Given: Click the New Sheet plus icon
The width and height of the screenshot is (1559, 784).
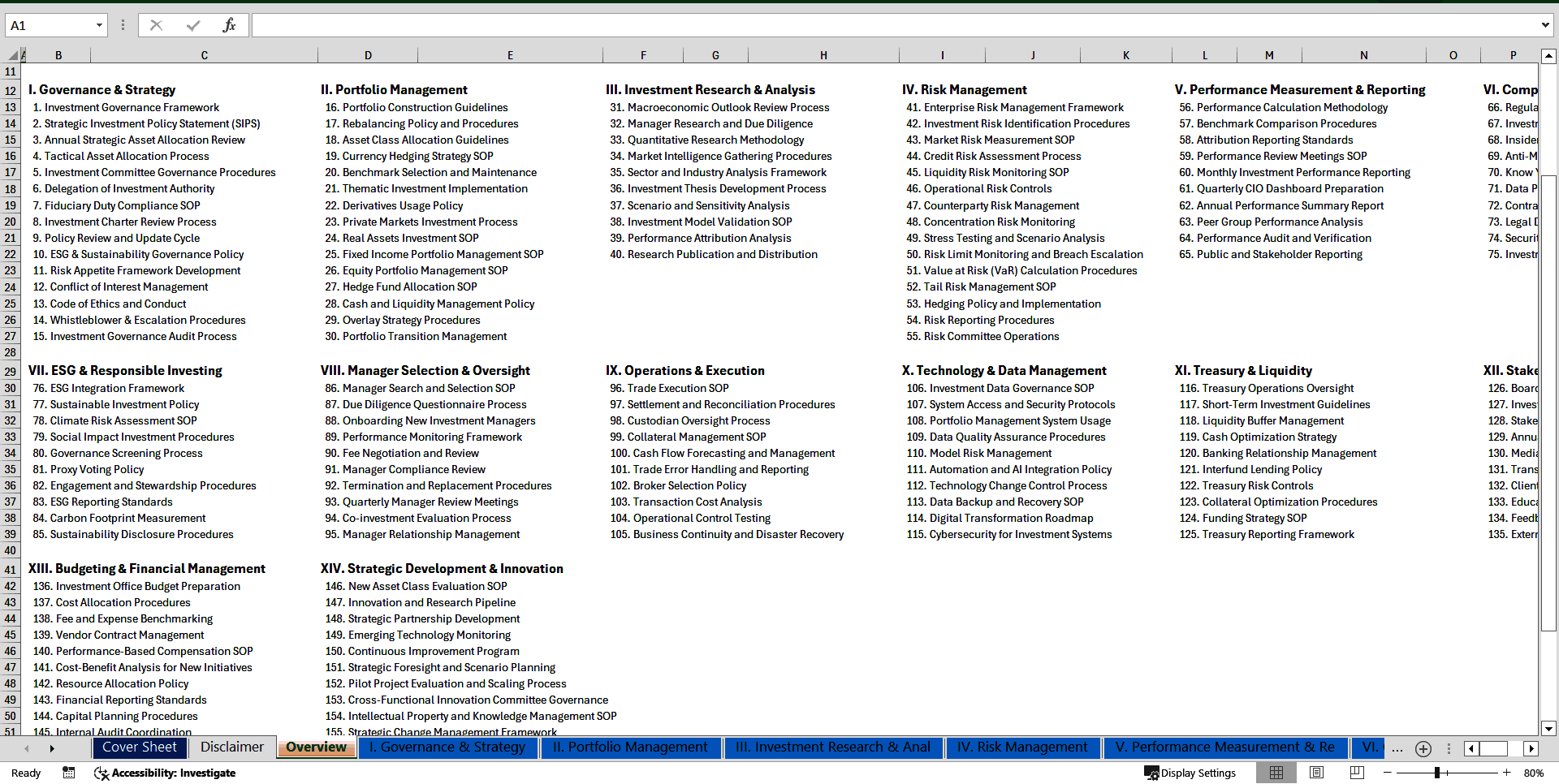Looking at the screenshot, I should point(1423,748).
